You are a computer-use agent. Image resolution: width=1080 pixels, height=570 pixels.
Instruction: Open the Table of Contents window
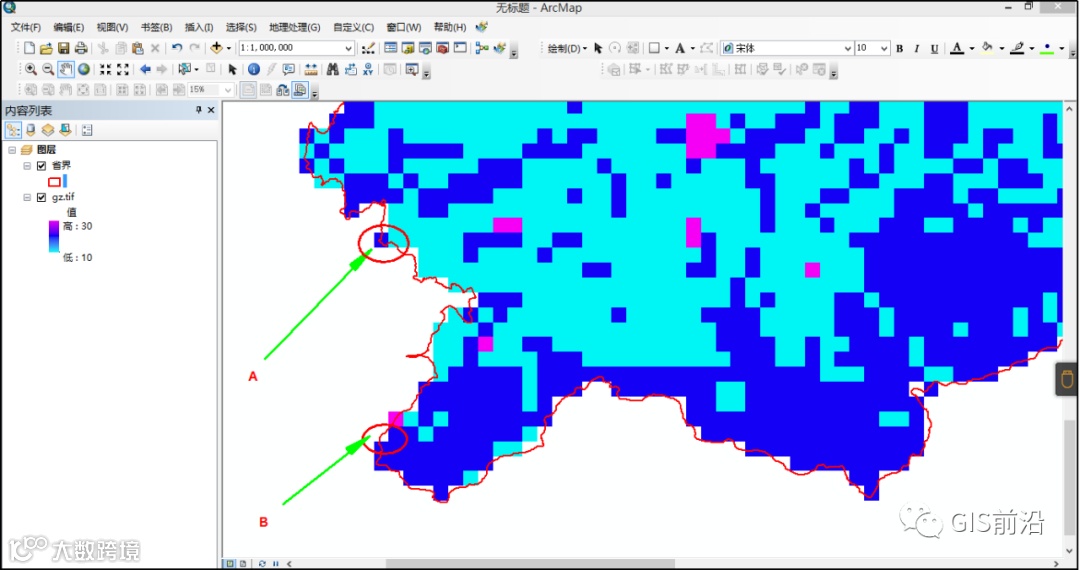[x=391, y=48]
